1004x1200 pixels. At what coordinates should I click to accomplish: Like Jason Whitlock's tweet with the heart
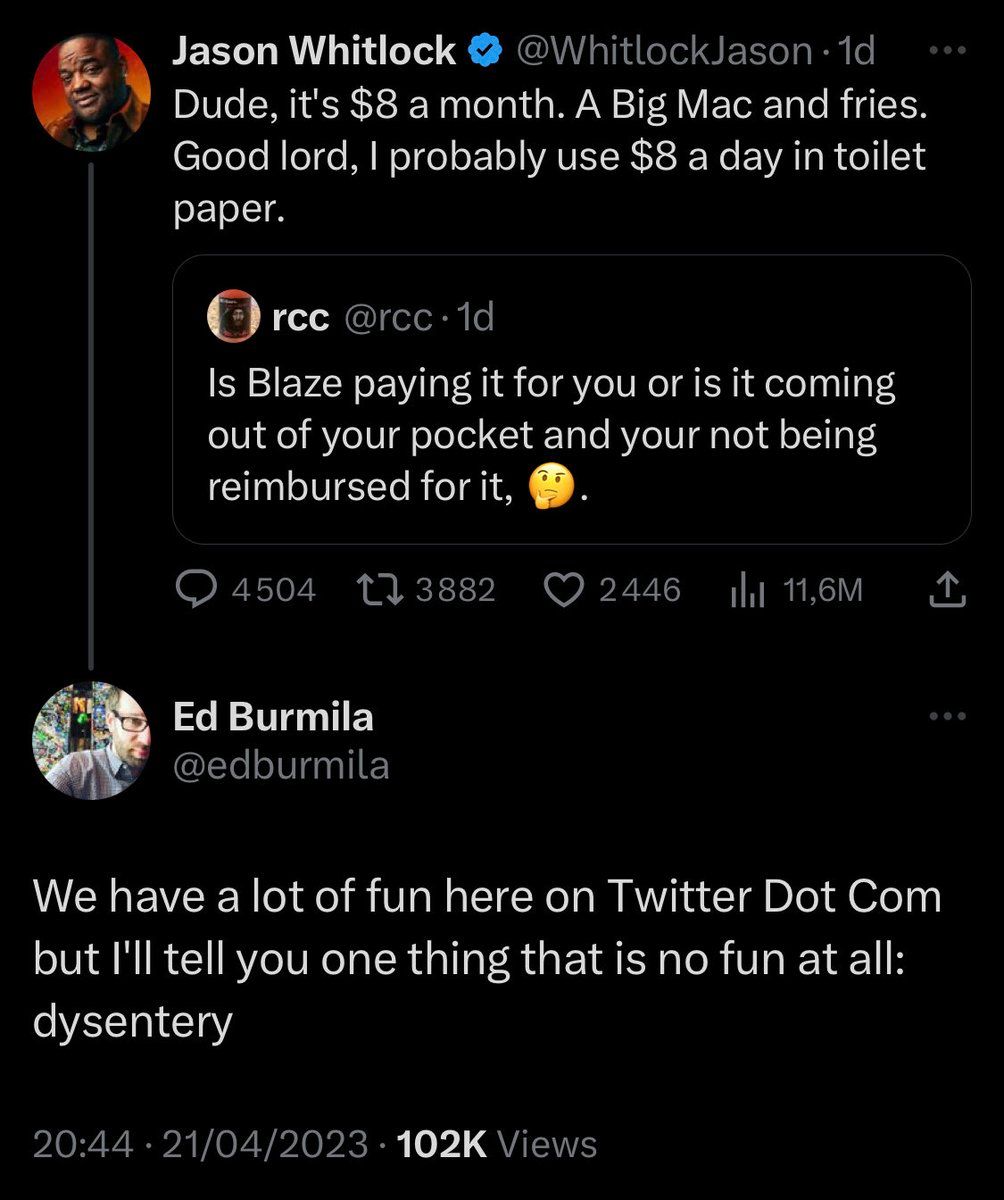(562, 591)
